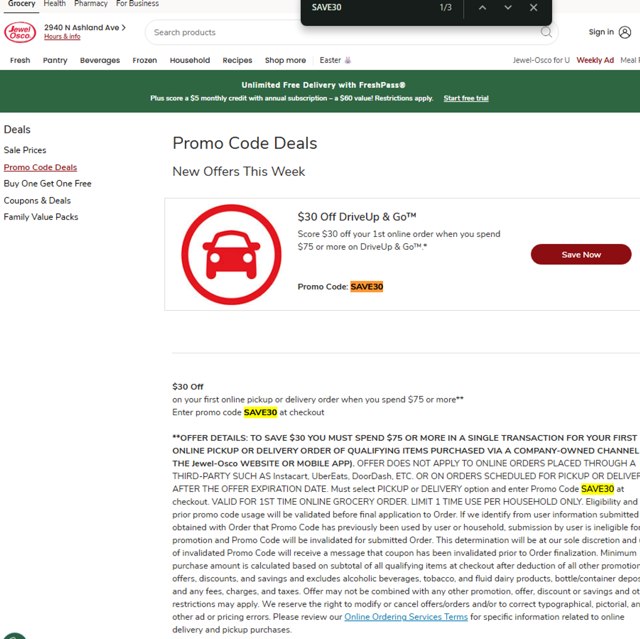Open the Fresh menu

[x=20, y=60]
